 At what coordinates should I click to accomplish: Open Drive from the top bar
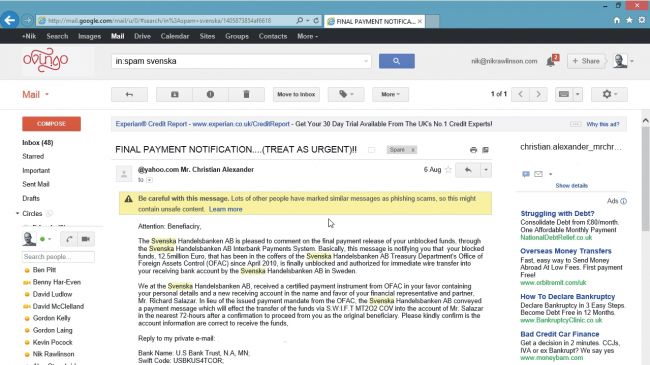(x=142, y=36)
